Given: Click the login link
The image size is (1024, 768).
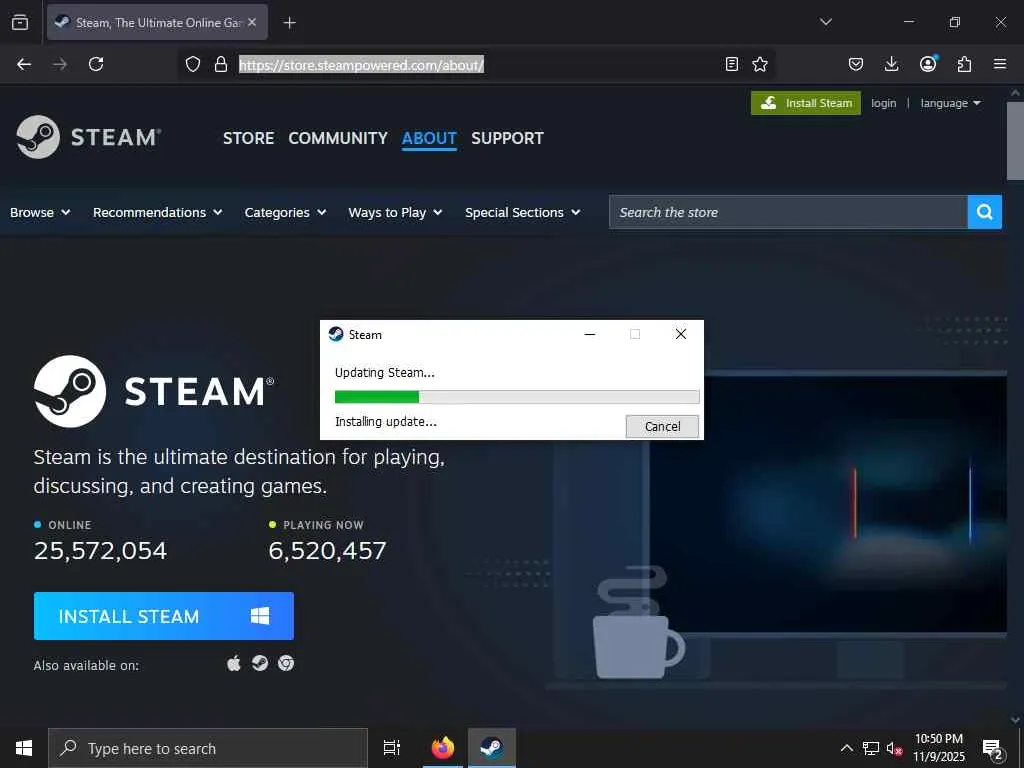Looking at the screenshot, I should point(884,103).
